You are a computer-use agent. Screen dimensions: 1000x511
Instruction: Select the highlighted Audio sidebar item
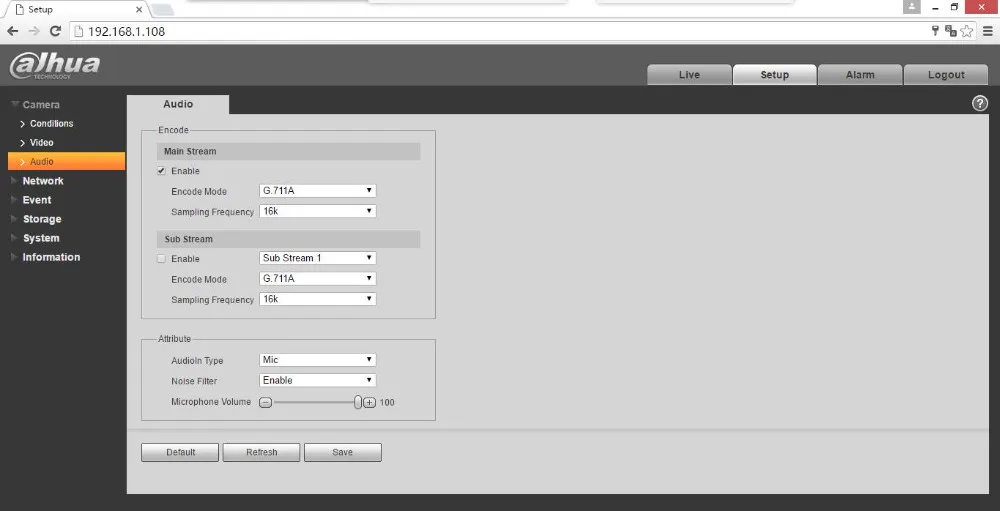[66, 161]
